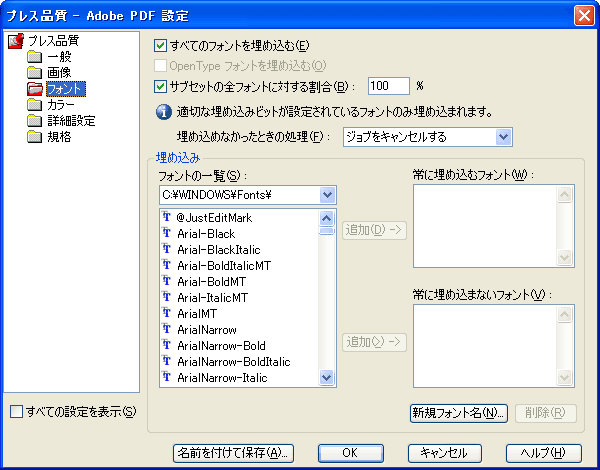Select カラー in the settings tree
600x470 pixels.
click(x=61, y=105)
